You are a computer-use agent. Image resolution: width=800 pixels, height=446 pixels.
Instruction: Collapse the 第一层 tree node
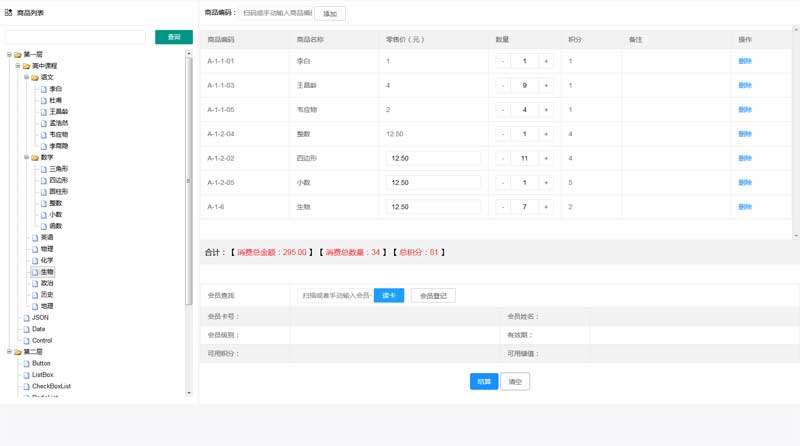click(x=9, y=54)
